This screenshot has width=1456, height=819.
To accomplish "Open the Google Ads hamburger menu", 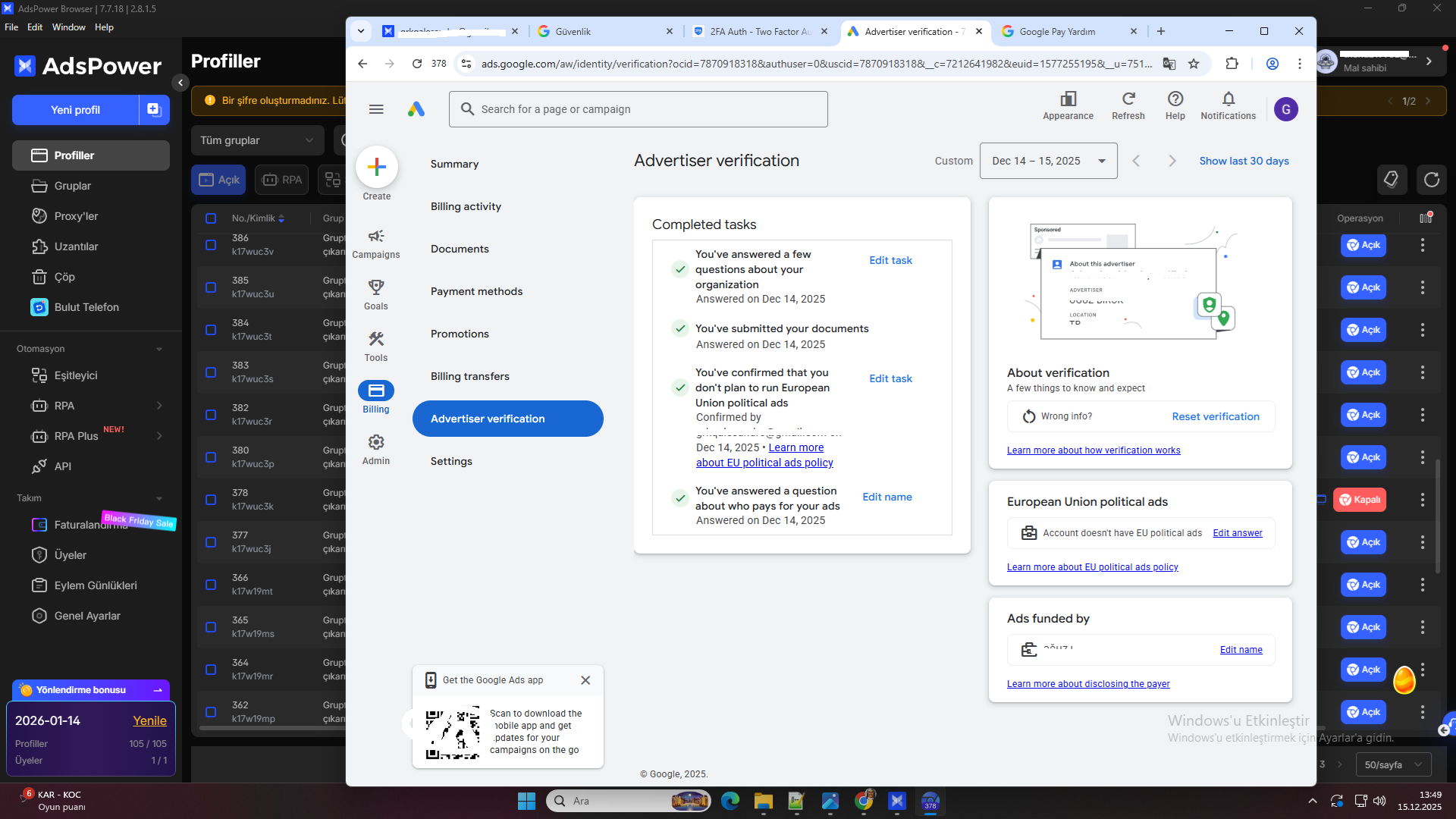I will [376, 109].
